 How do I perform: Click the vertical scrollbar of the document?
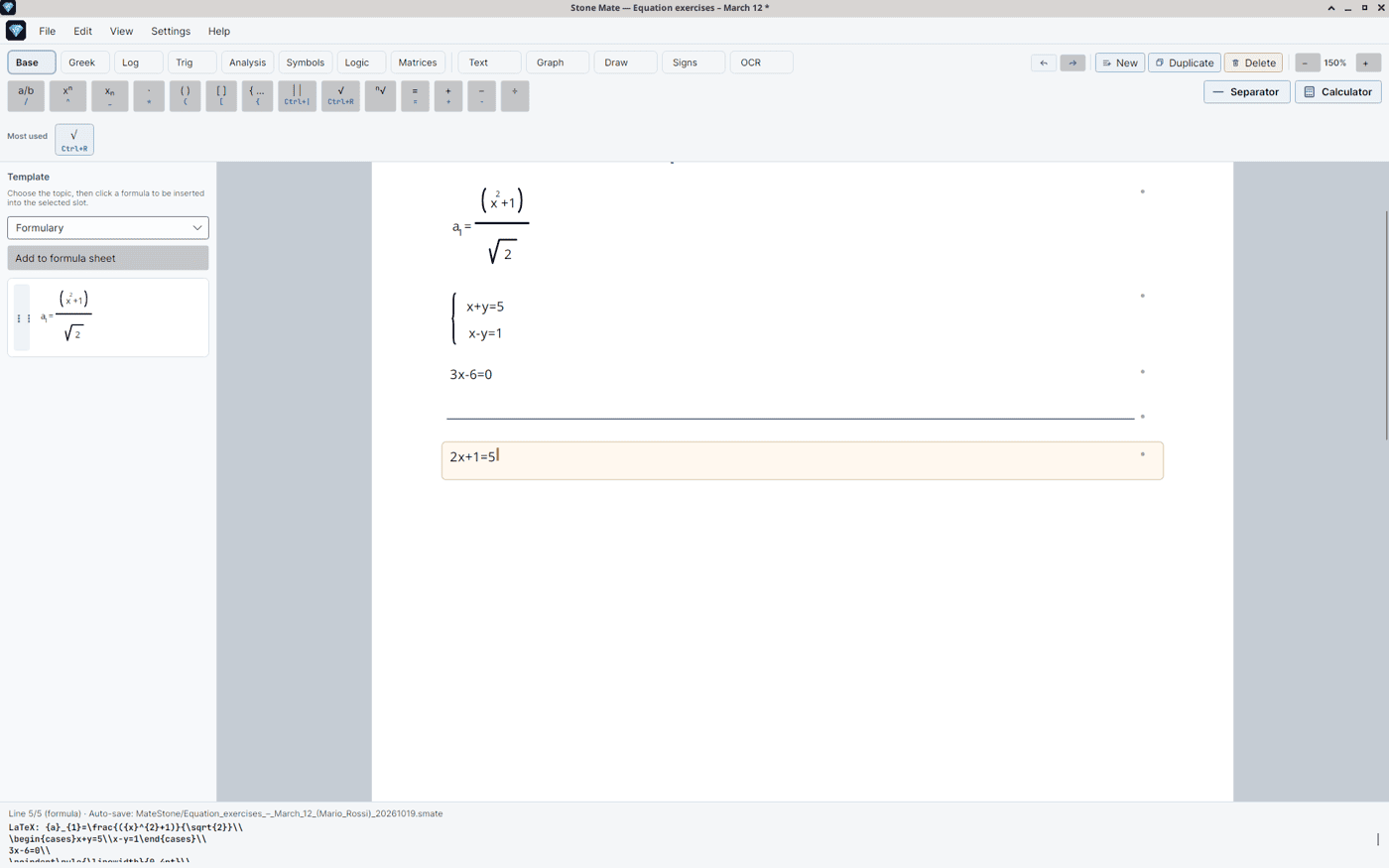tap(1386, 325)
